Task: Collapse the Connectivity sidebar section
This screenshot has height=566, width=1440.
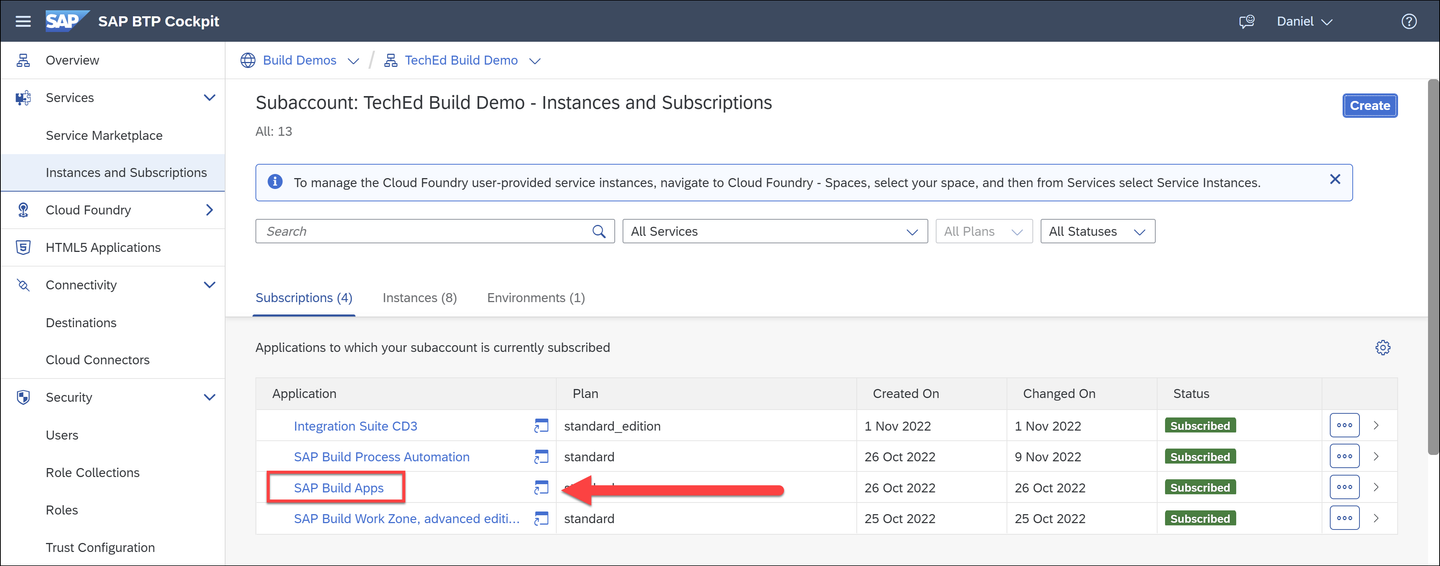Action: 209,285
